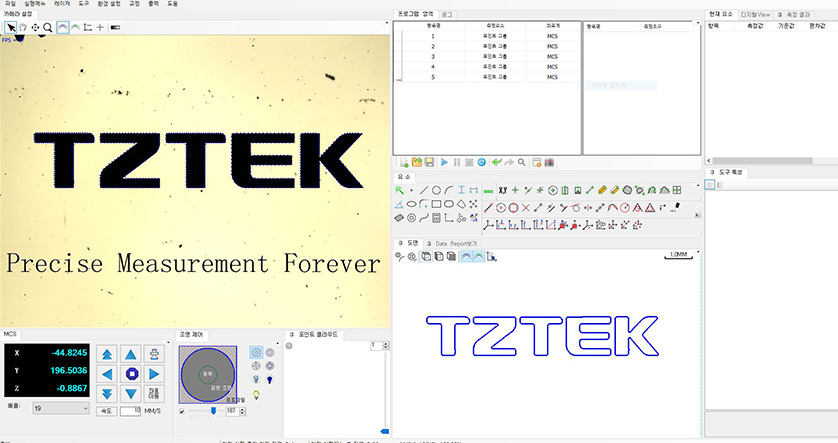Select the circle element tool
Screen dimensions: 838x443
436,190
